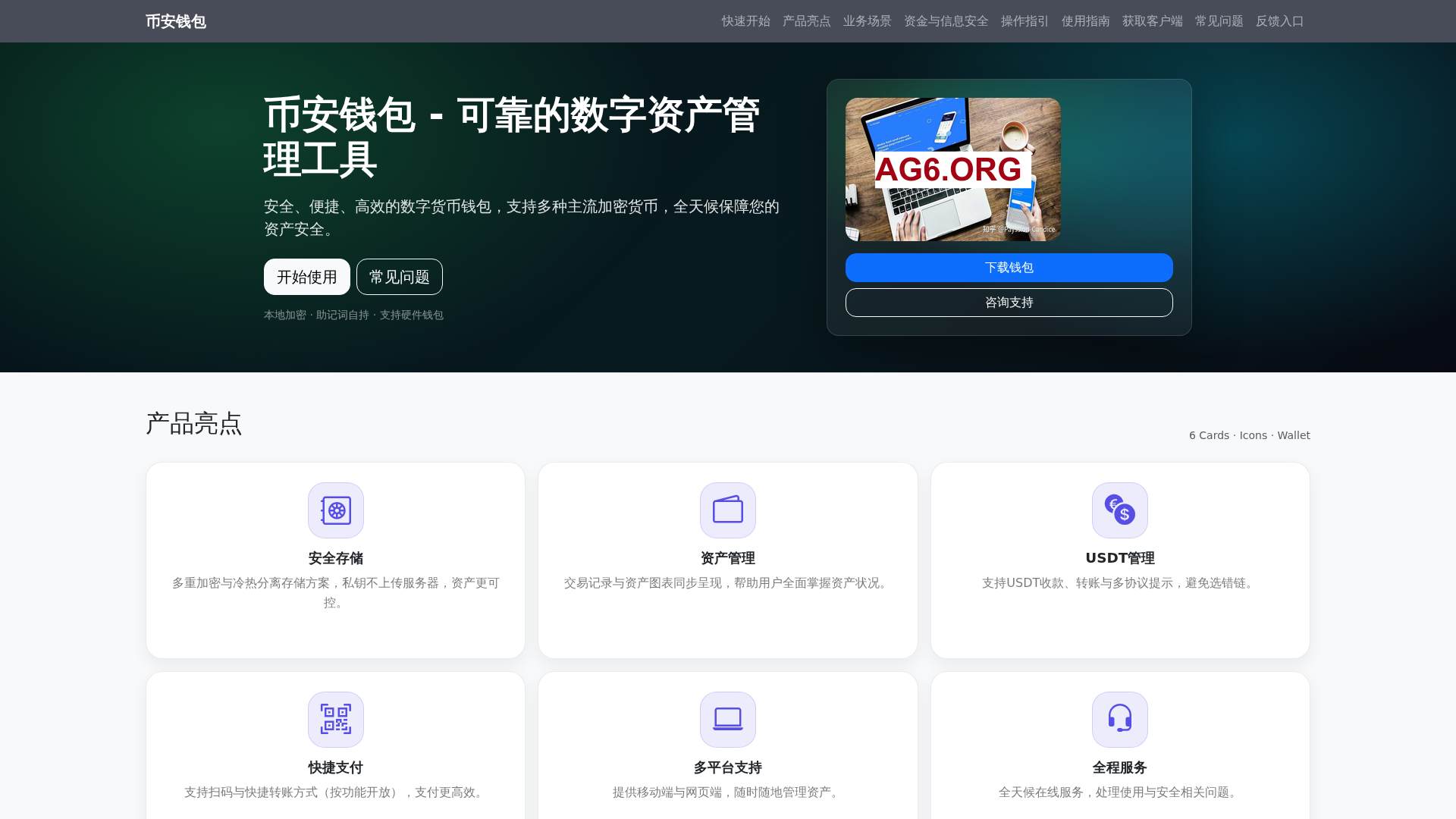Viewport: 1456px width, 819px height.
Task: Click the 资产管理 card title
Action: [x=728, y=558]
